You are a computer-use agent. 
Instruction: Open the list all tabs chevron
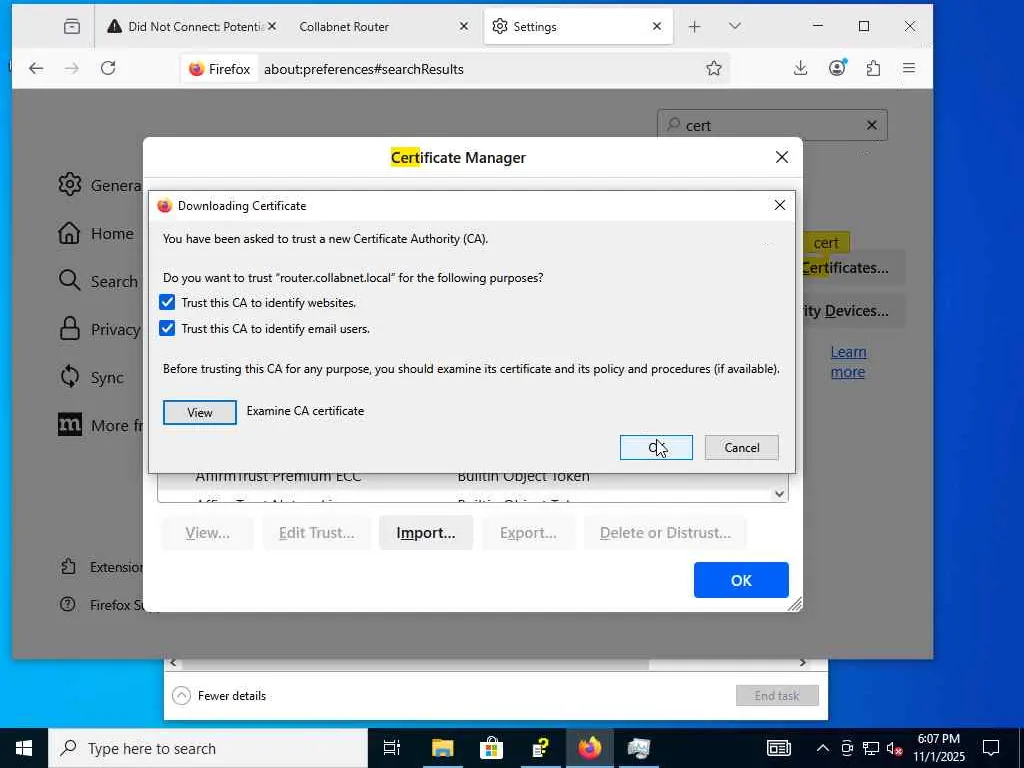coord(735,26)
